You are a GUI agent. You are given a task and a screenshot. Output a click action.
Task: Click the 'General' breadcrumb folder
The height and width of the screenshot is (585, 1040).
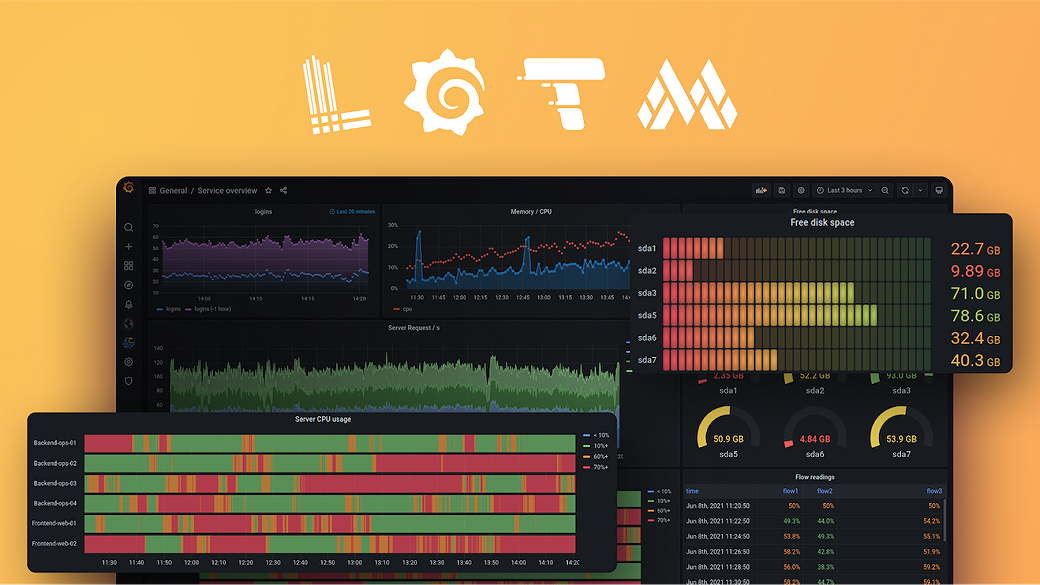pyautogui.click(x=172, y=191)
